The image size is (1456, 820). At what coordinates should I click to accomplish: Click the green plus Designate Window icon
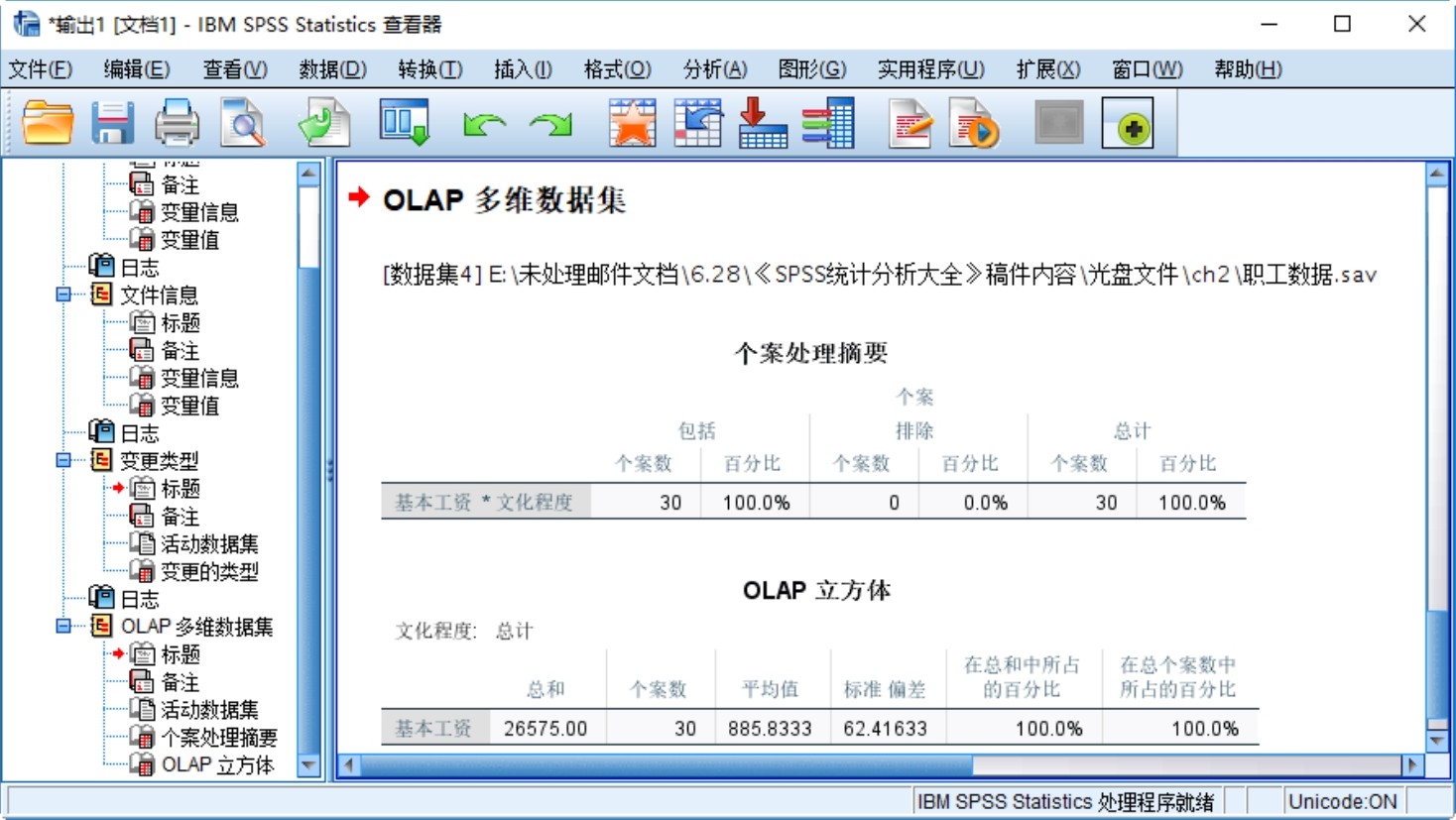tap(1128, 124)
